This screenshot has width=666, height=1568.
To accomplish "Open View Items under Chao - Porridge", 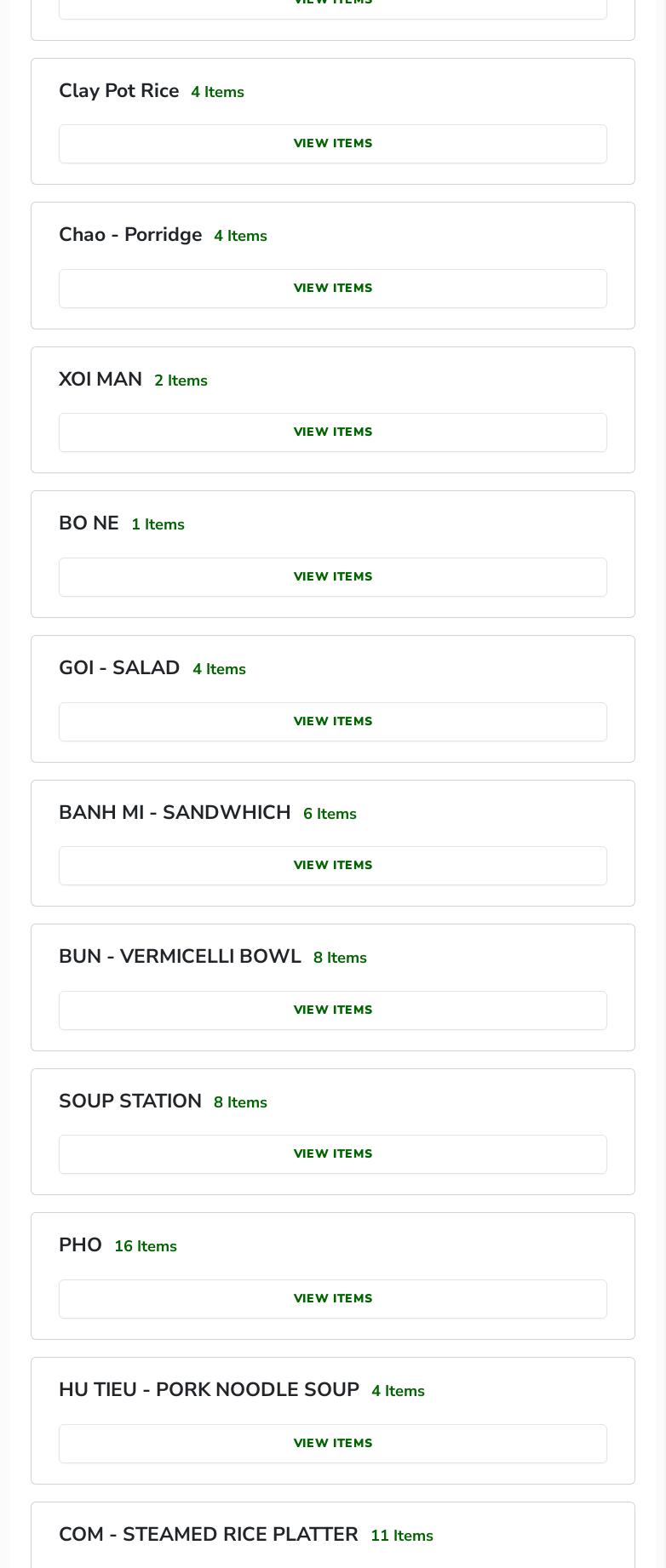I will pos(332,289).
